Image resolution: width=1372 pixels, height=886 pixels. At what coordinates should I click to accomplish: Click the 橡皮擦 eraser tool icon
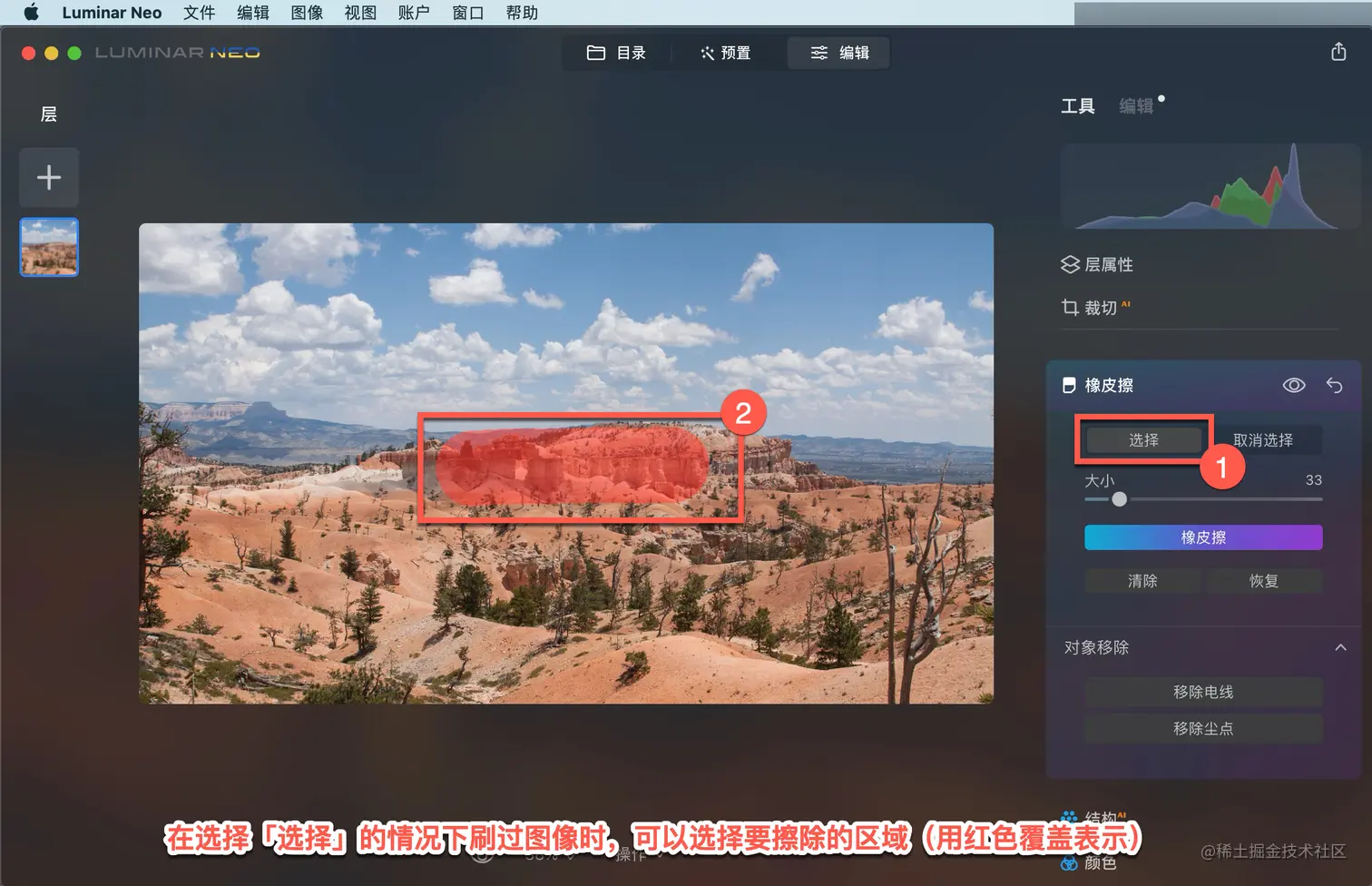(1069, 385)
